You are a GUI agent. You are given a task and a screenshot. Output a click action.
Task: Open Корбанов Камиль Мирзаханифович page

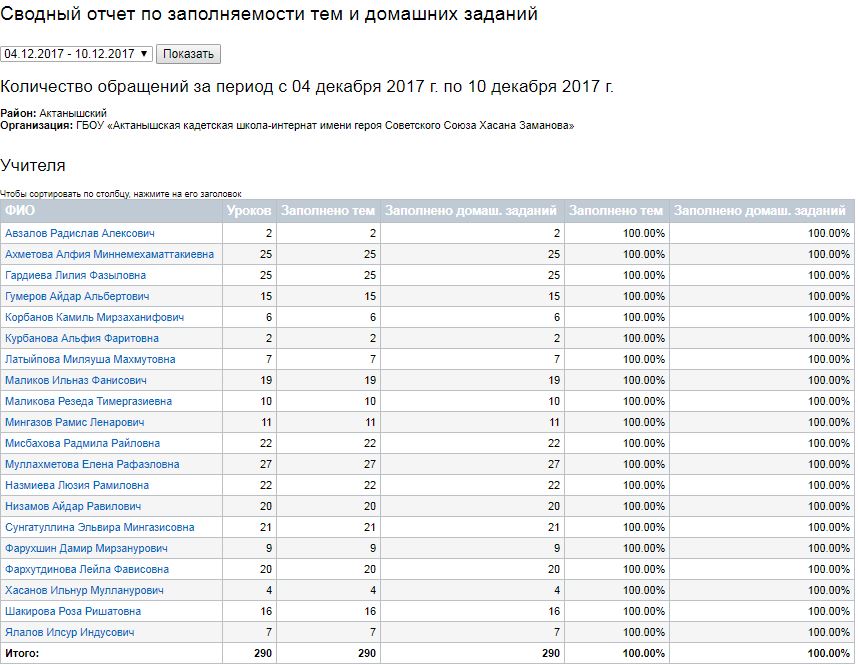(94, 317)
